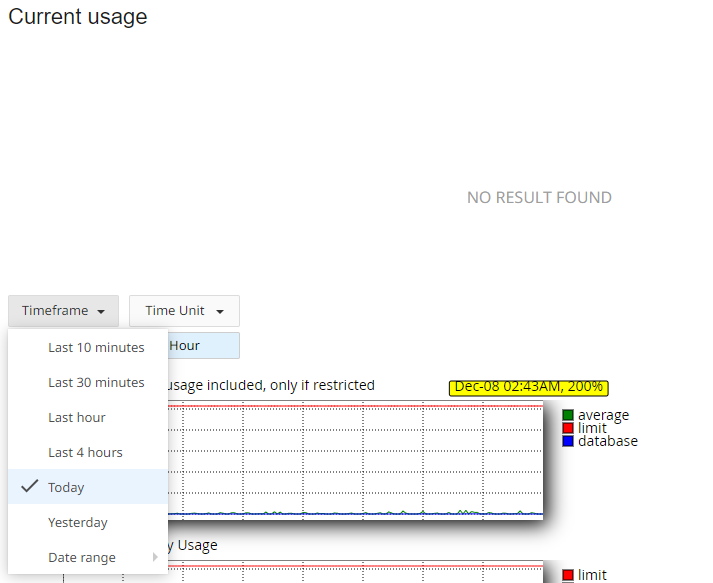This screenshot has width=713, height=583.
Task: Click the average legend label text
Action: coord(603,415)
